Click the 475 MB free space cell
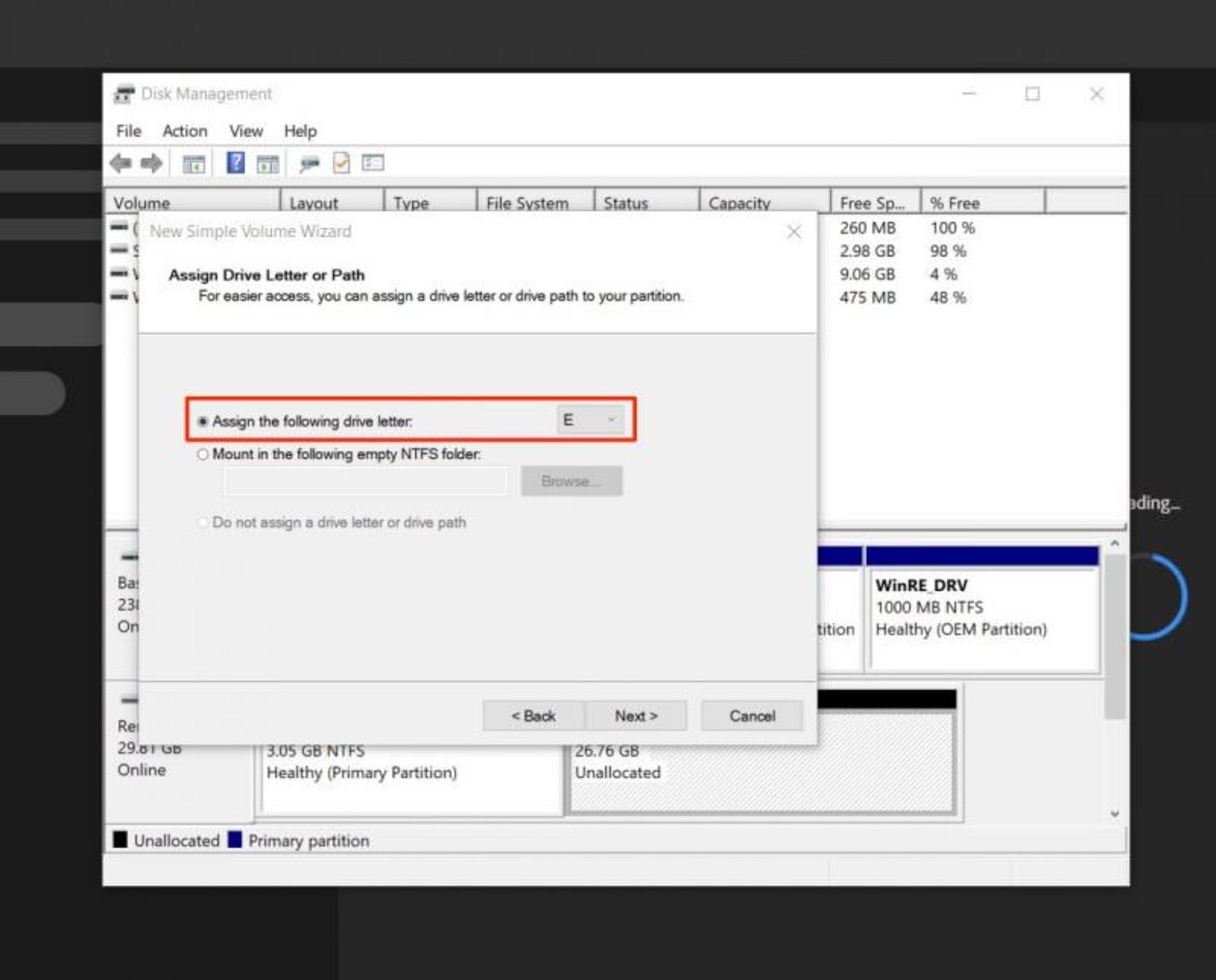1216x980 pixels. click(x=868, y=298)
